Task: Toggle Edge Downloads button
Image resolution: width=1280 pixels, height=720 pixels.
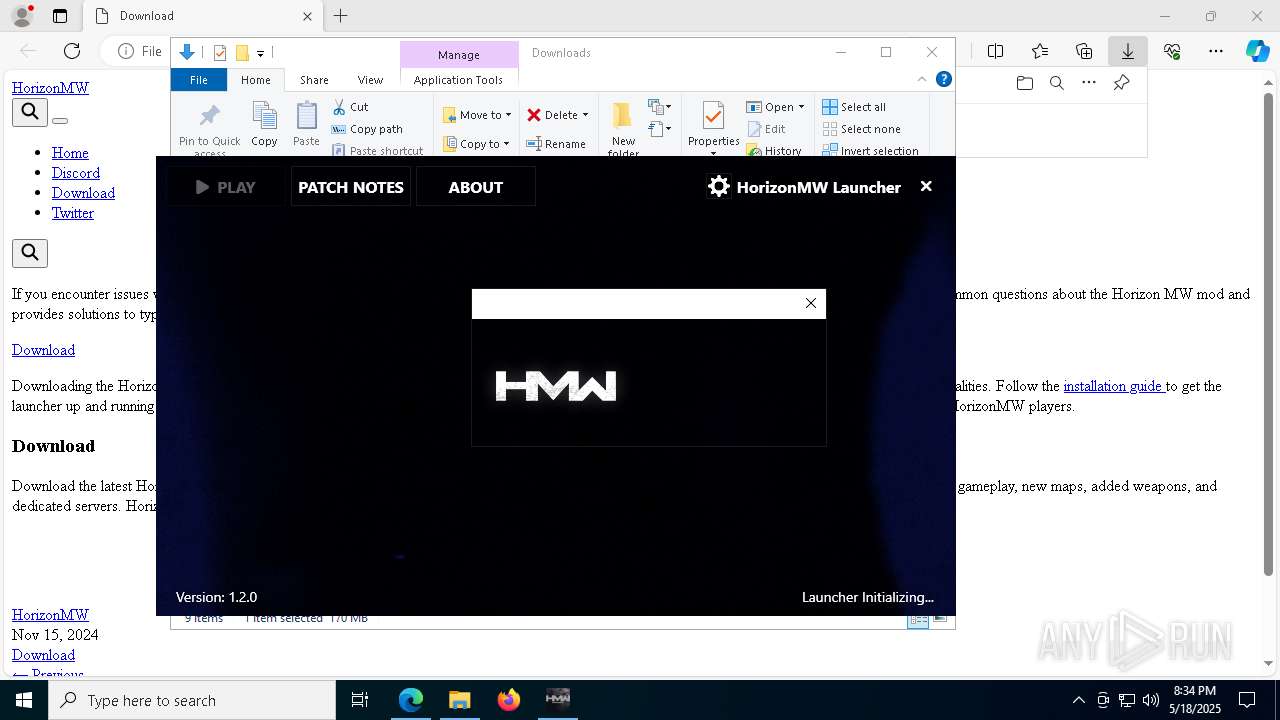Action: 1128,51
